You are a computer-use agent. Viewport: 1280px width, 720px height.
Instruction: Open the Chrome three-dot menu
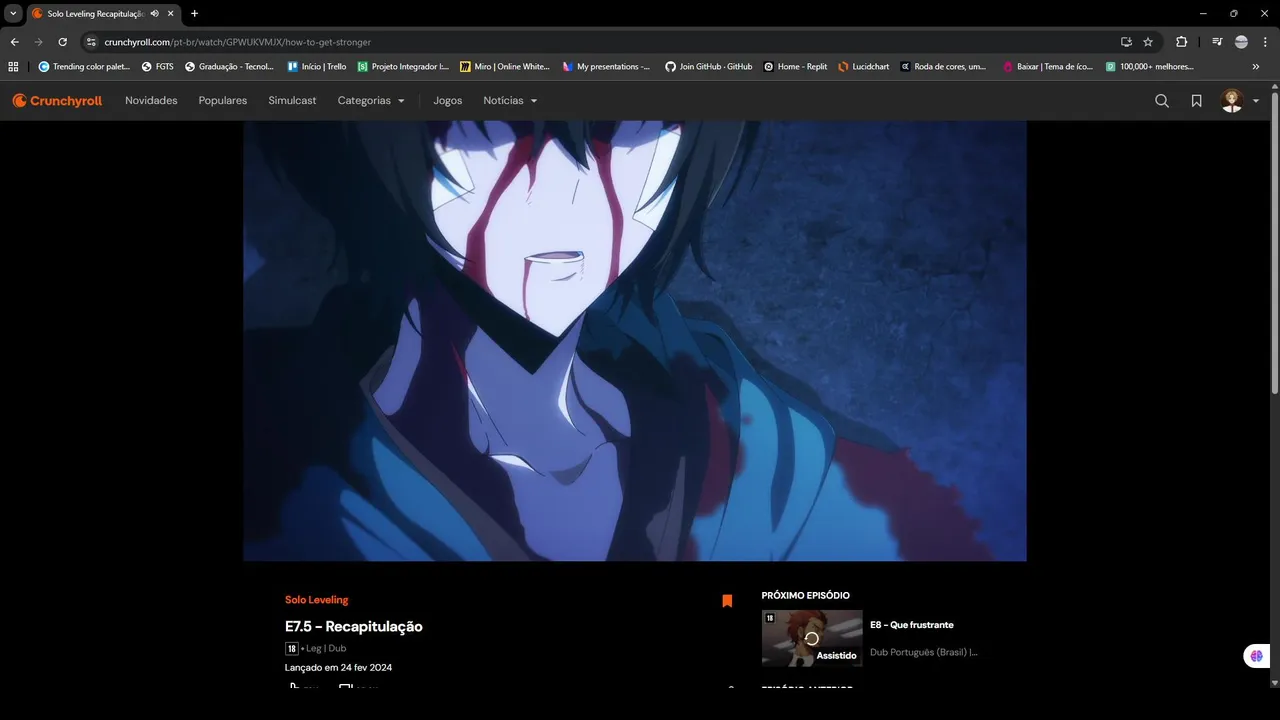[x=1265, y=42]
